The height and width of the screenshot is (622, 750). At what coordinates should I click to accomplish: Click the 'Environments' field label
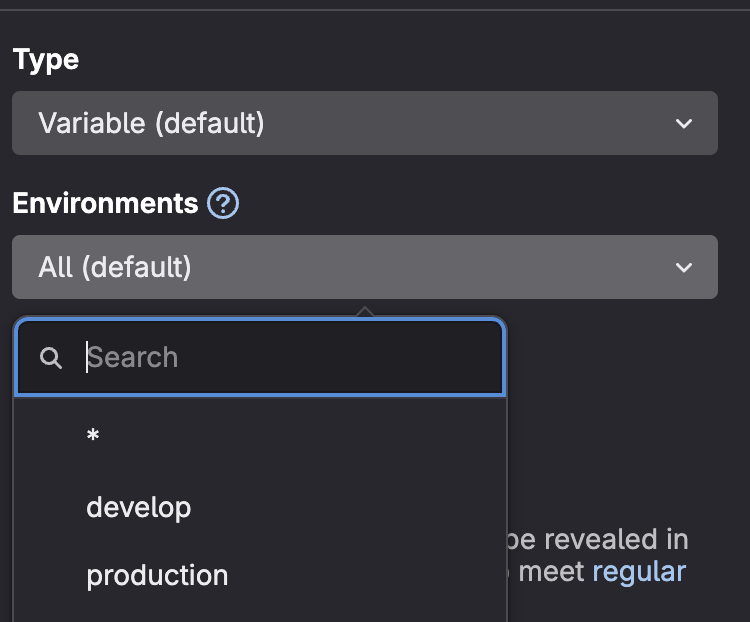coord(105,204)
